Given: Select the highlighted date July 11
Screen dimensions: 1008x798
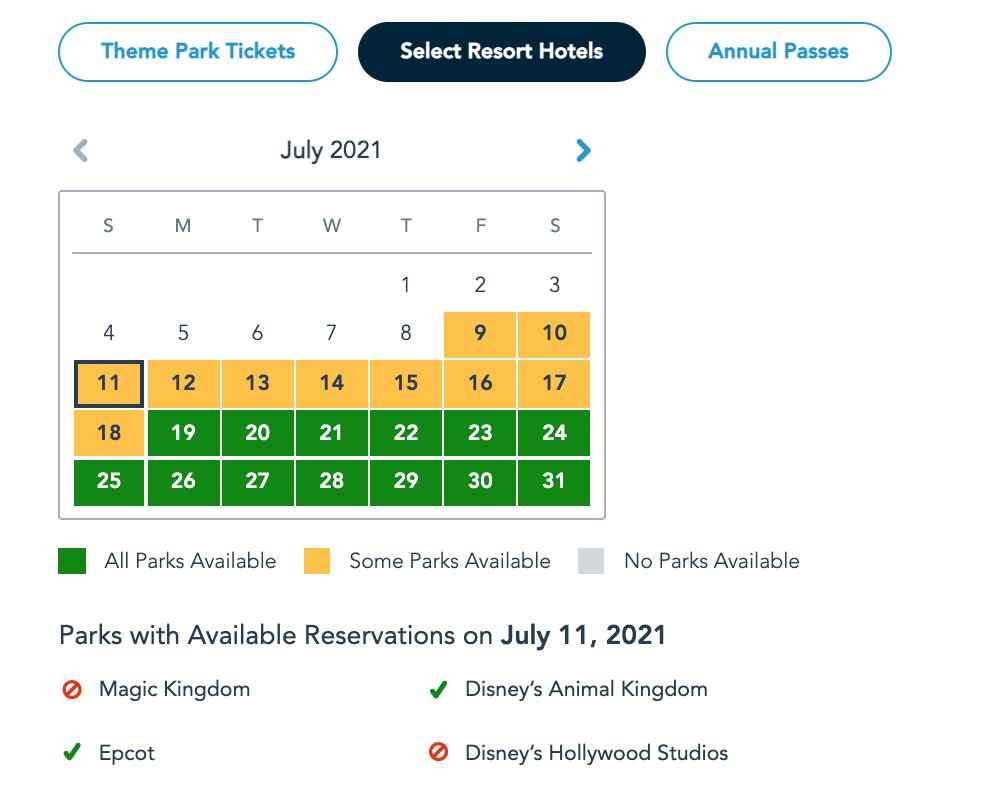Looking at the screenshot, I should [x=109, y=384].
